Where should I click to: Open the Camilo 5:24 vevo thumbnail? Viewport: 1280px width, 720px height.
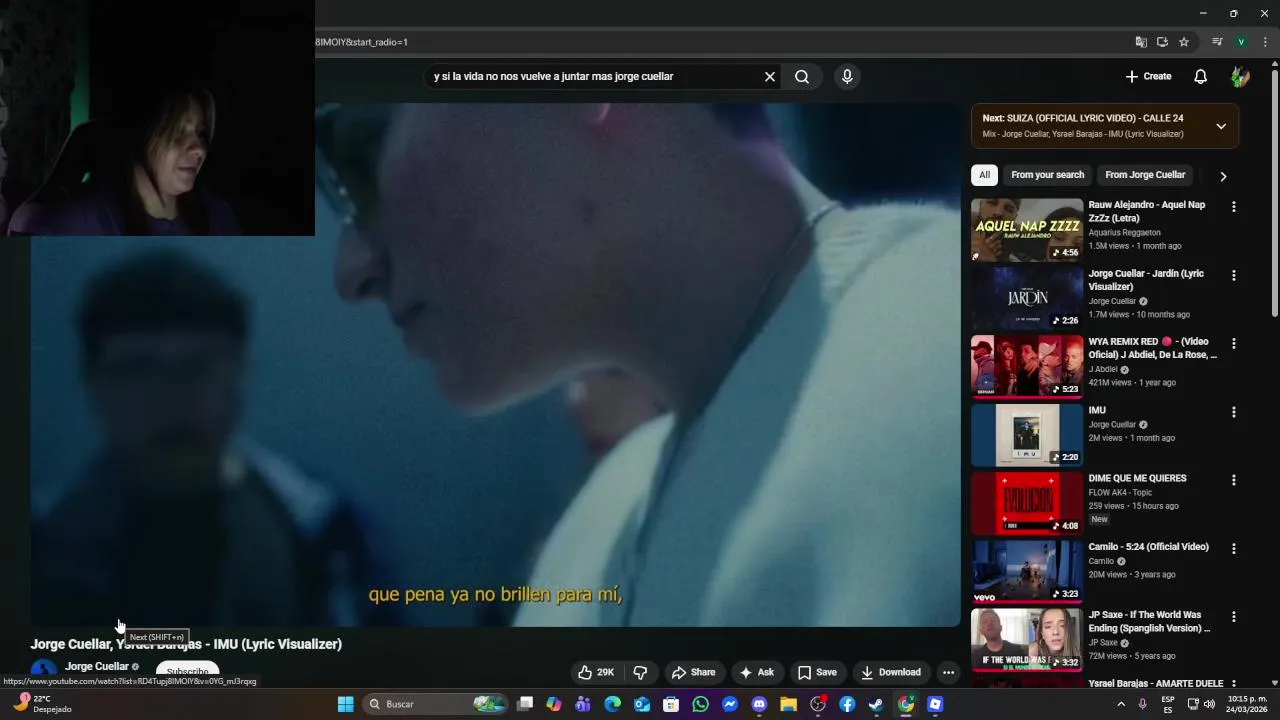pos(1027,572)
